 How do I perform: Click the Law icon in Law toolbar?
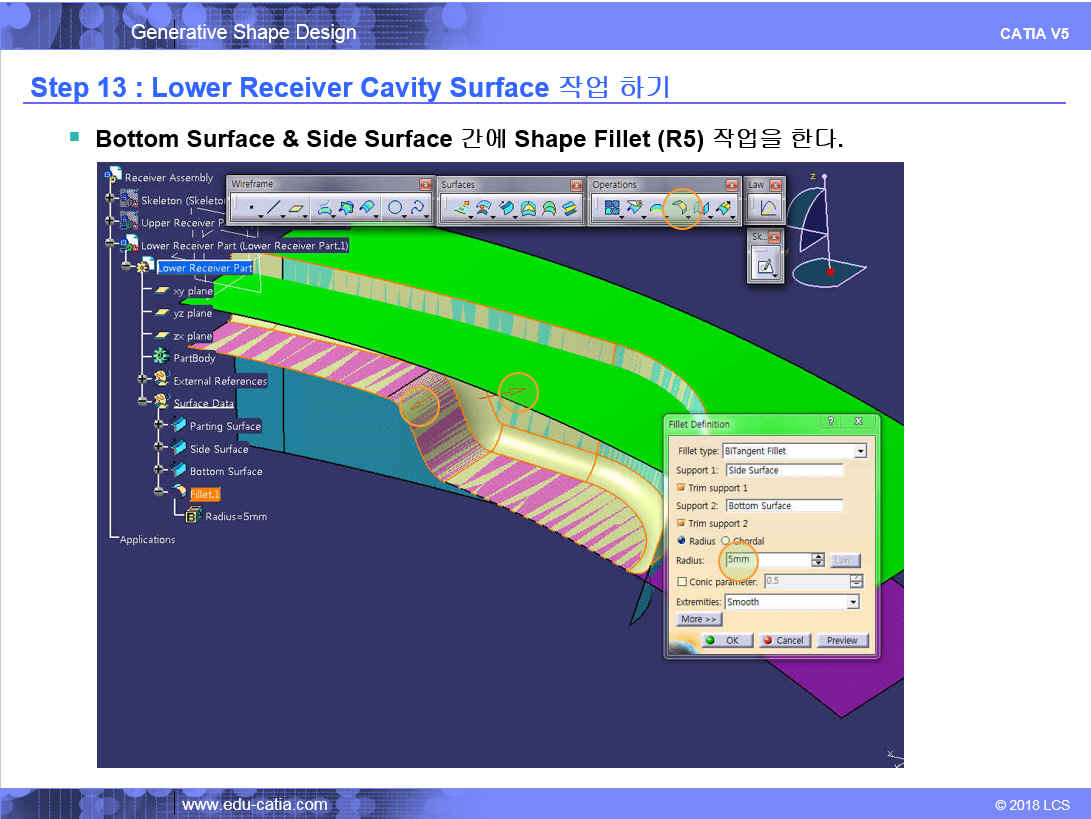point(768,208)
